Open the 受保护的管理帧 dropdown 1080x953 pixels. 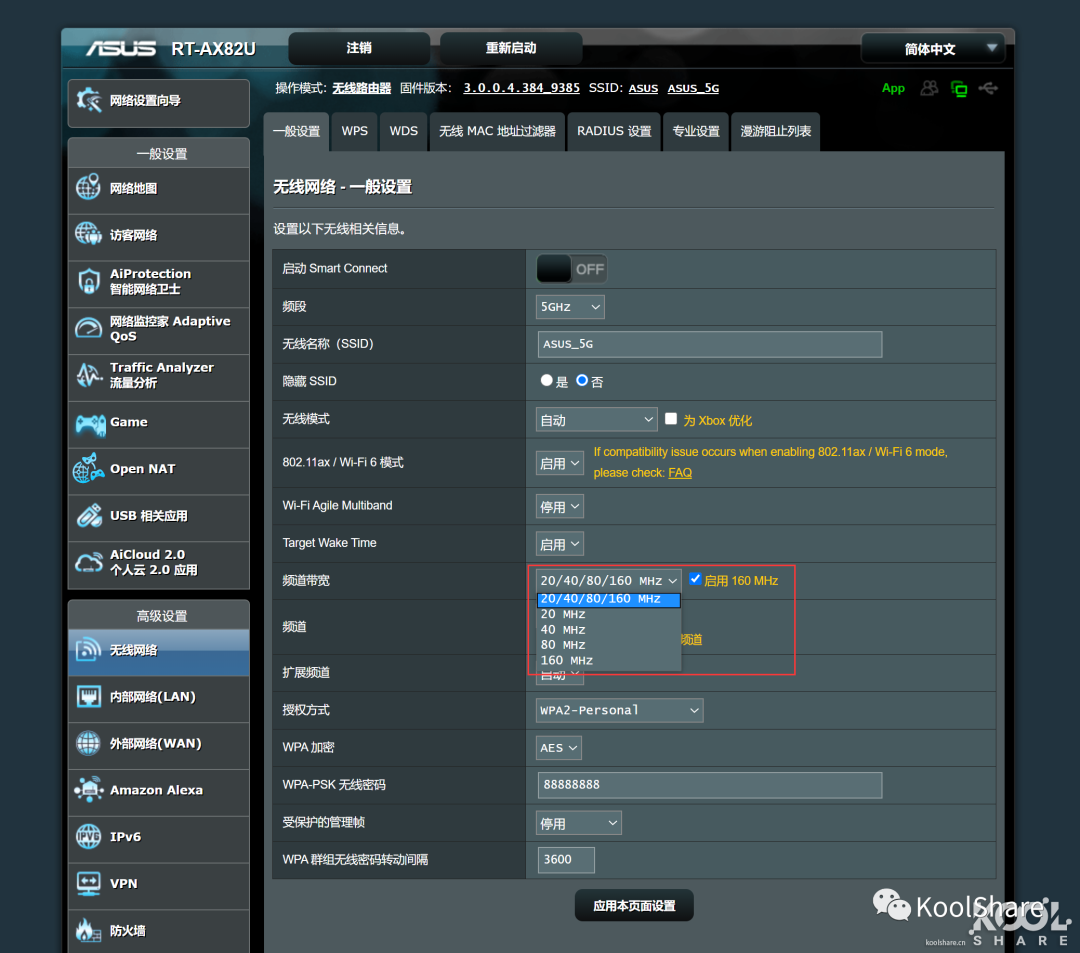click(579, 823)
